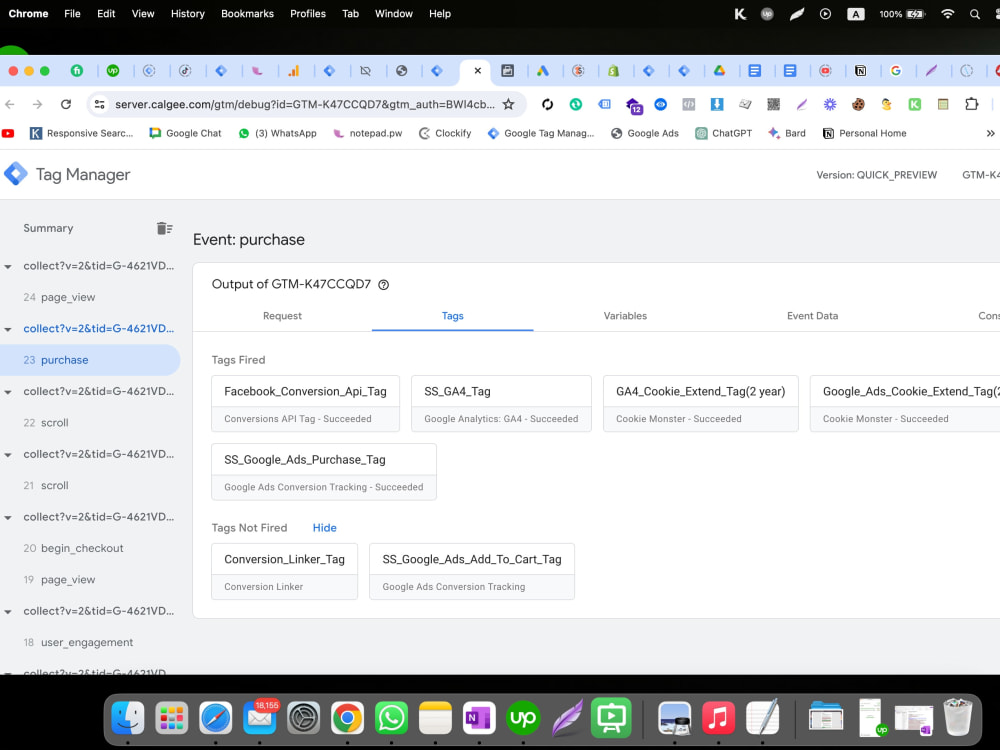Screen dimensions: 1000x750
Task: Collapse the event group containing purchase
Action: [x=9, y=329]
